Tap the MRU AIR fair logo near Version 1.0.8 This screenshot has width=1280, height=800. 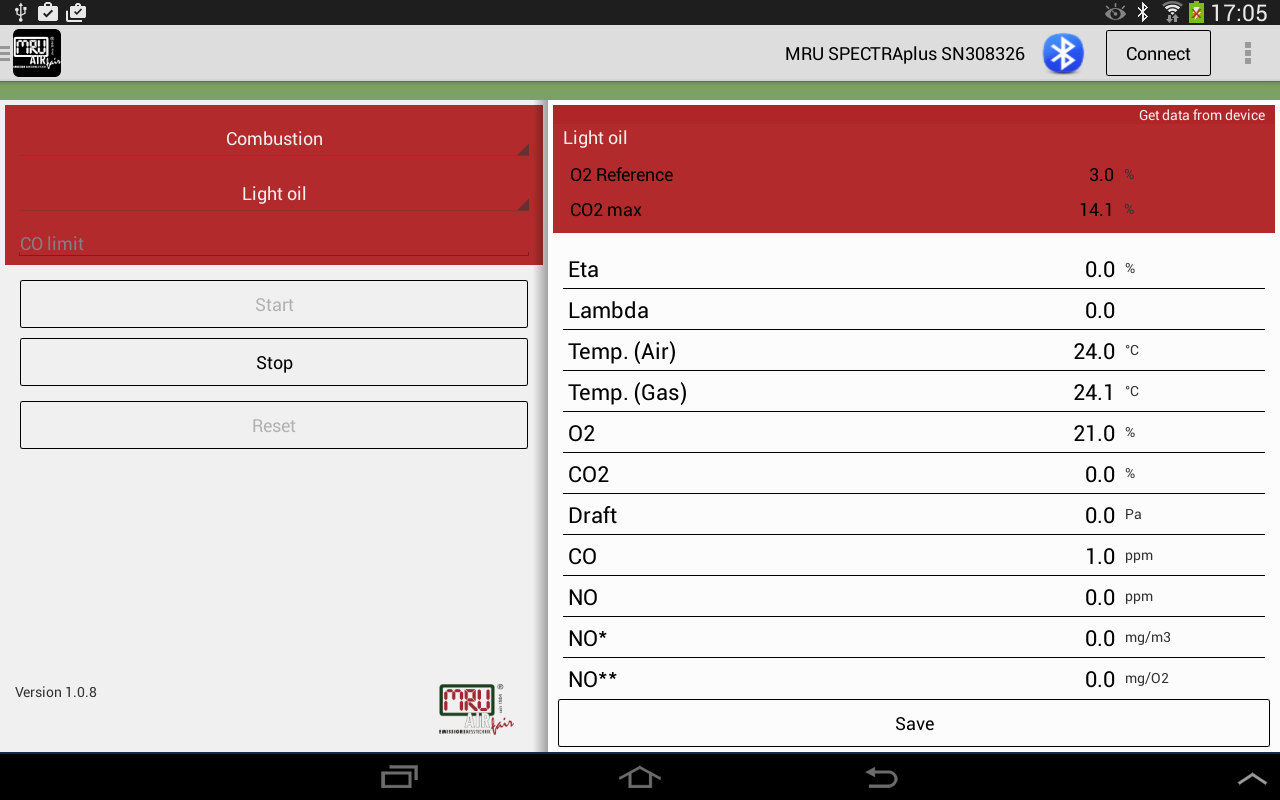(x=475, y=709)
